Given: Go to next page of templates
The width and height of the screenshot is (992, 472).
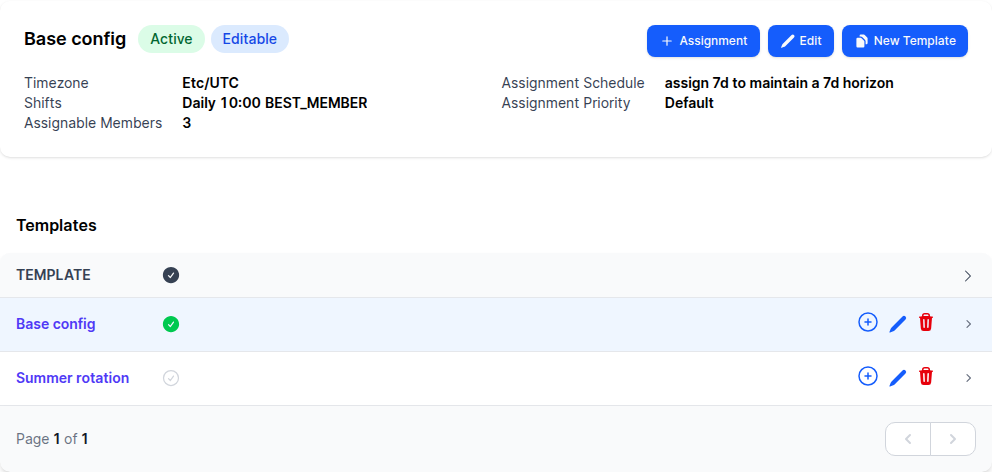Looking at the screenshot, I should (x=953, y=439).
